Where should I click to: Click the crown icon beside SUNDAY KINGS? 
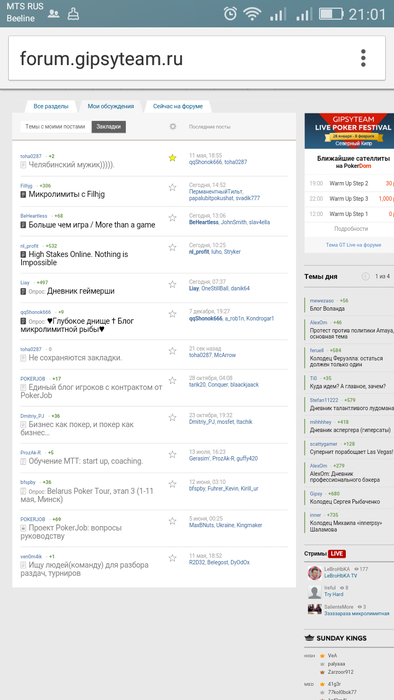pyautogui.click(x=309, y=638)
